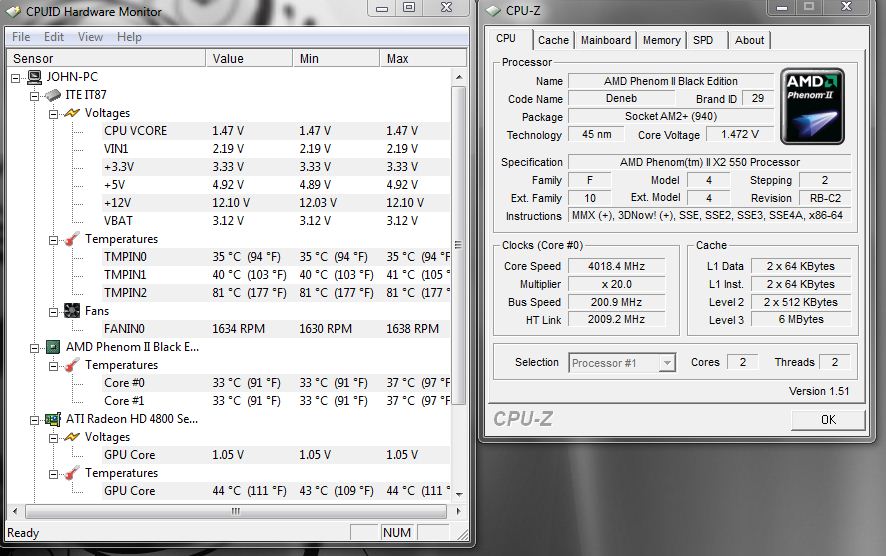Collapse the ITE IT87 node

pyautogui.click(x=34, y=96)
